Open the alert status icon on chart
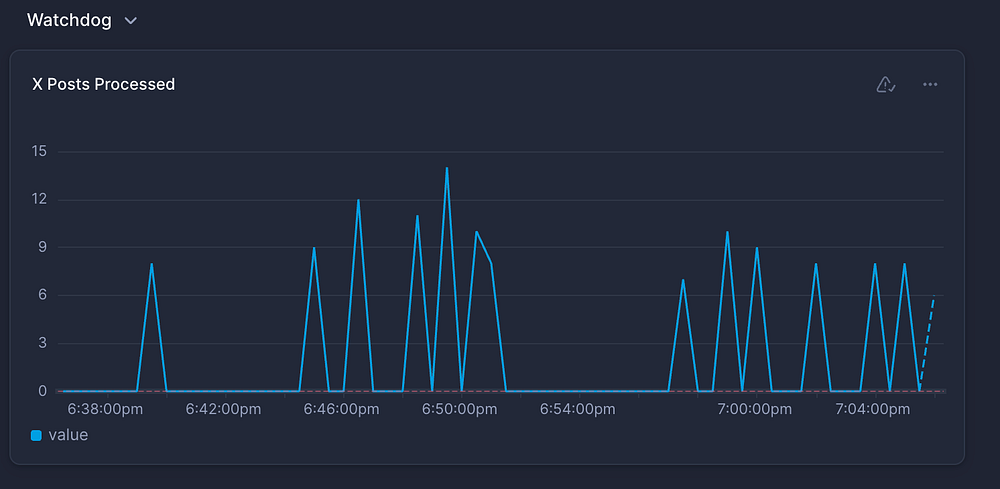This screenshot has height=489, width=1000. click(886, 84)
